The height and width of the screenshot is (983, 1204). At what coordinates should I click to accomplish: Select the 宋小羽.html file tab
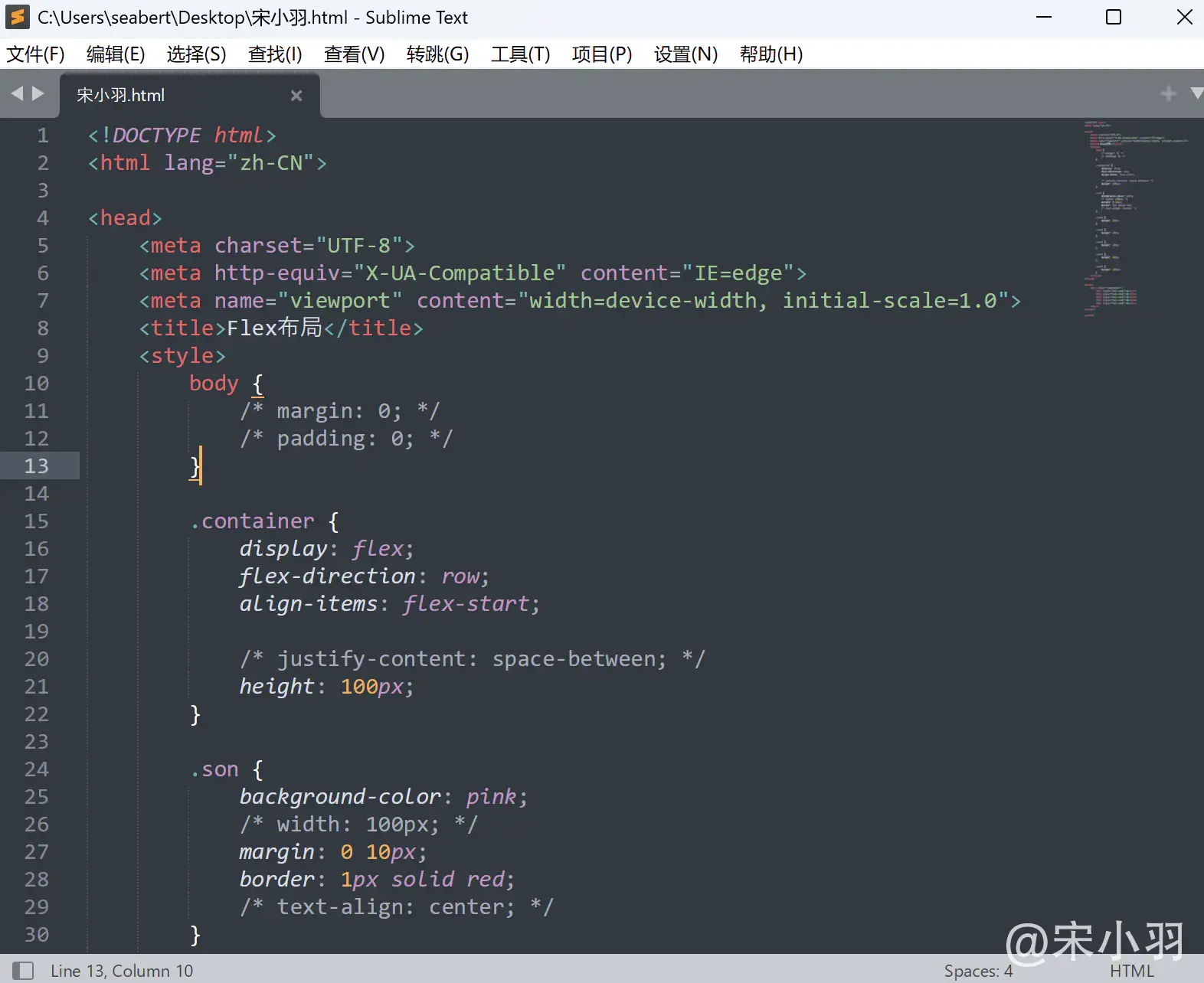(x=121, y=96)
